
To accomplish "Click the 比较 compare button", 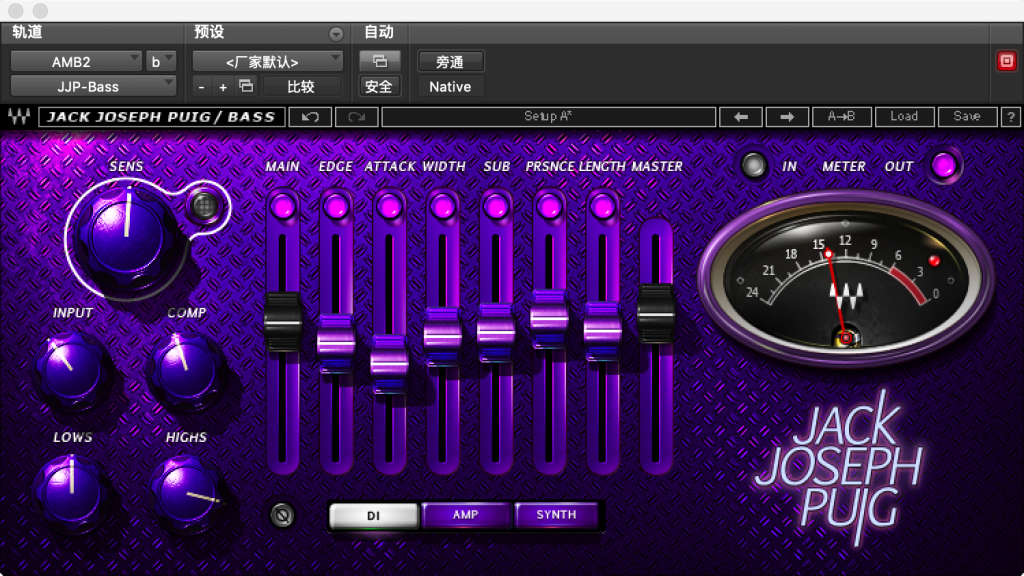I will (x=301, y=86).
